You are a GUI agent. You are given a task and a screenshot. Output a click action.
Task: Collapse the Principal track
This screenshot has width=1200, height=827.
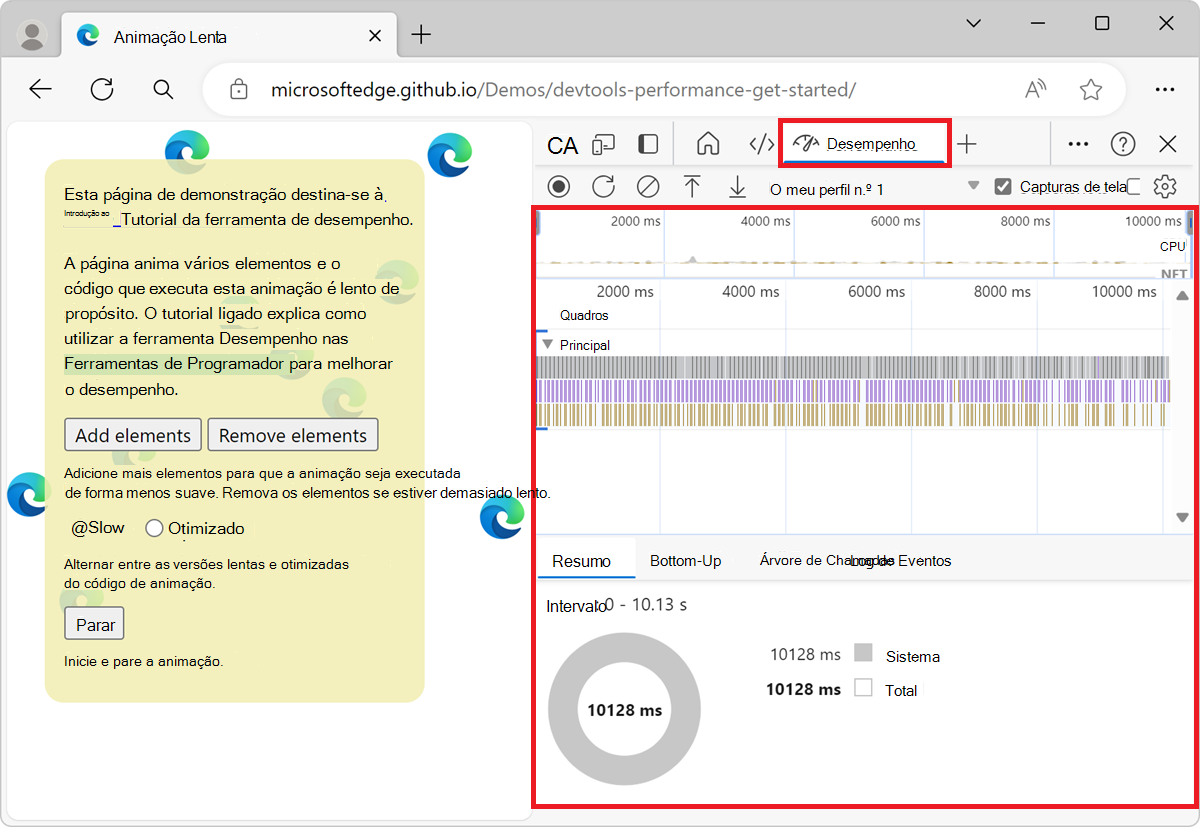(547, 344)
